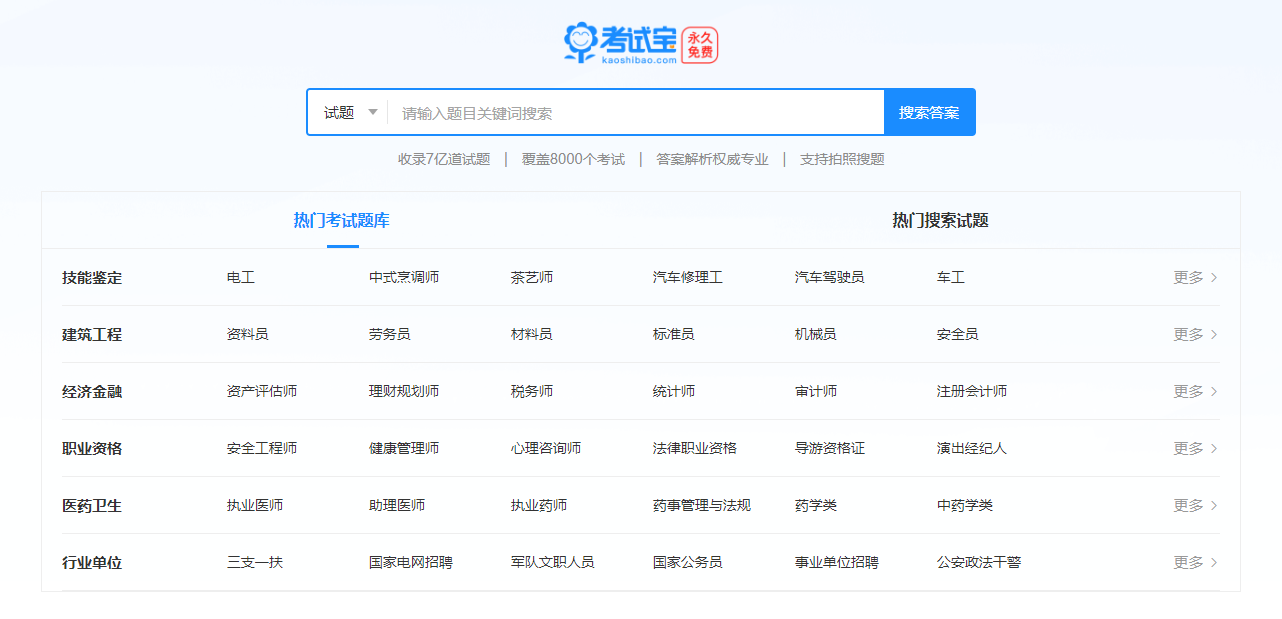This screenshot has height=619, width=1282.
Task: Open the 汽车驾驶员 link
Action: click(x=830, y=277)
